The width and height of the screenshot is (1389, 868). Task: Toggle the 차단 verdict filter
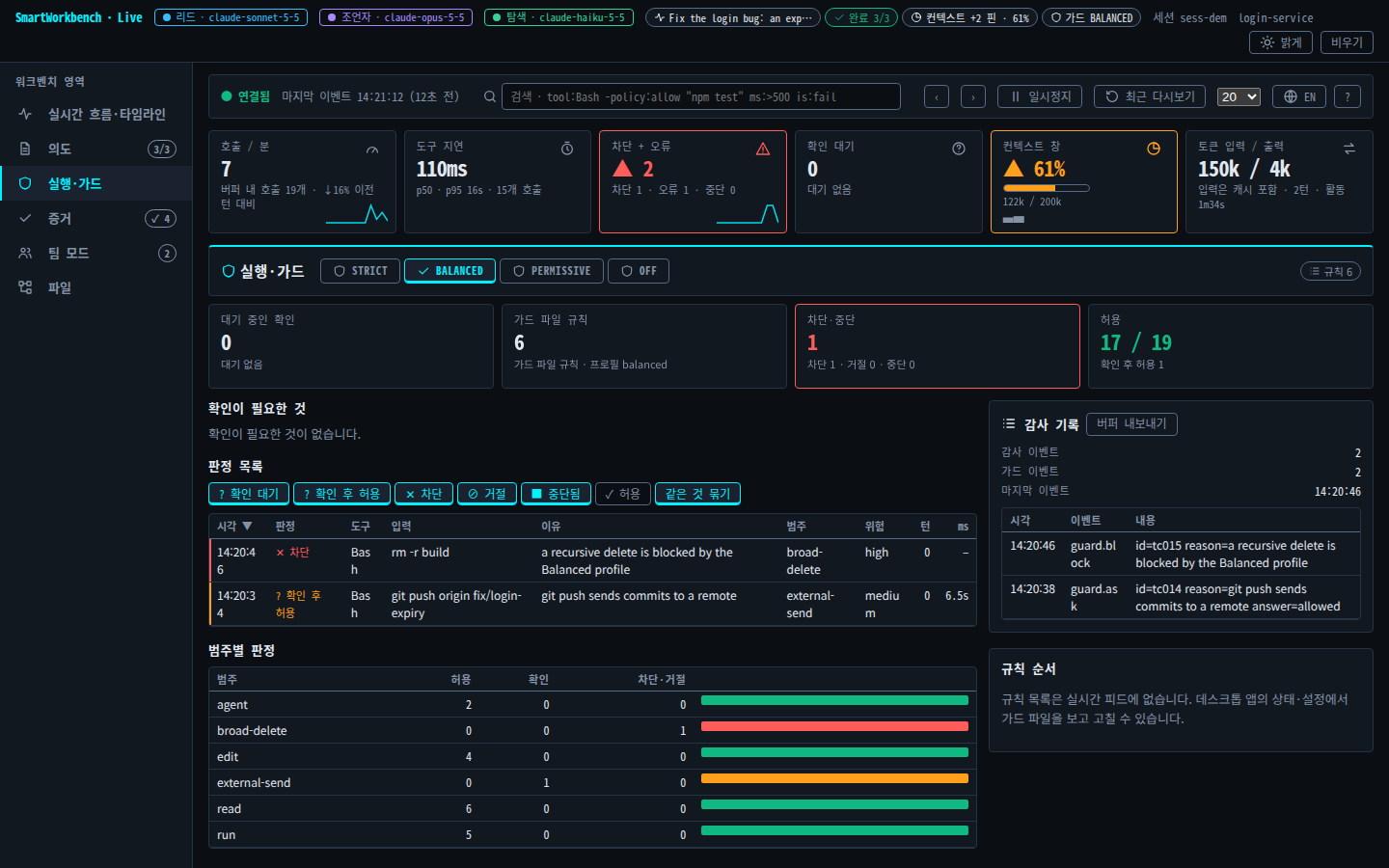click(423, 494)
